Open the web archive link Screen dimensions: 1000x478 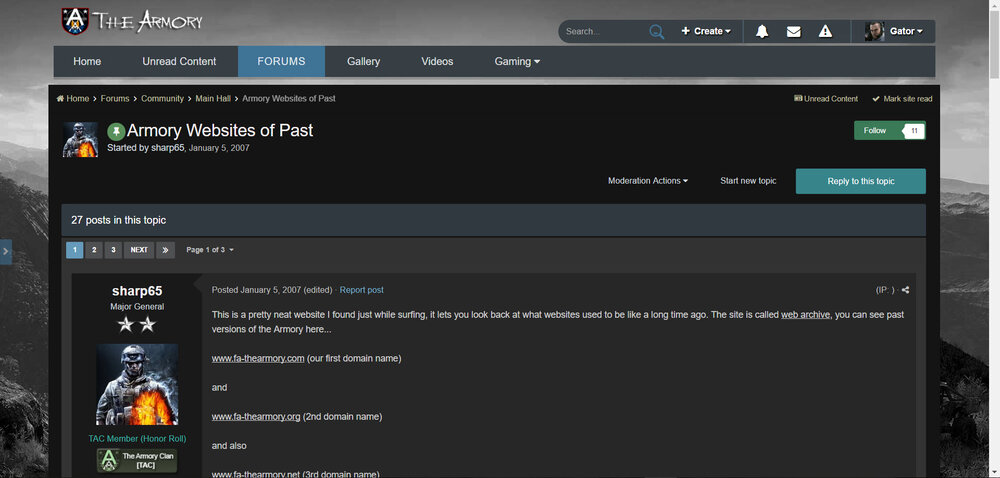(x=805, y=314)
